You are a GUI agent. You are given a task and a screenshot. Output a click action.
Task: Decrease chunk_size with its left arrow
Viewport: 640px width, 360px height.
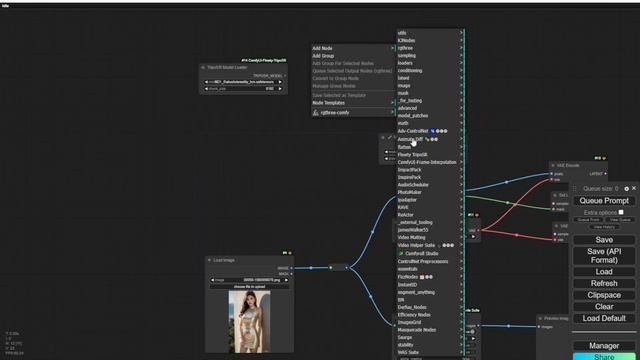[x=207, y=89]
